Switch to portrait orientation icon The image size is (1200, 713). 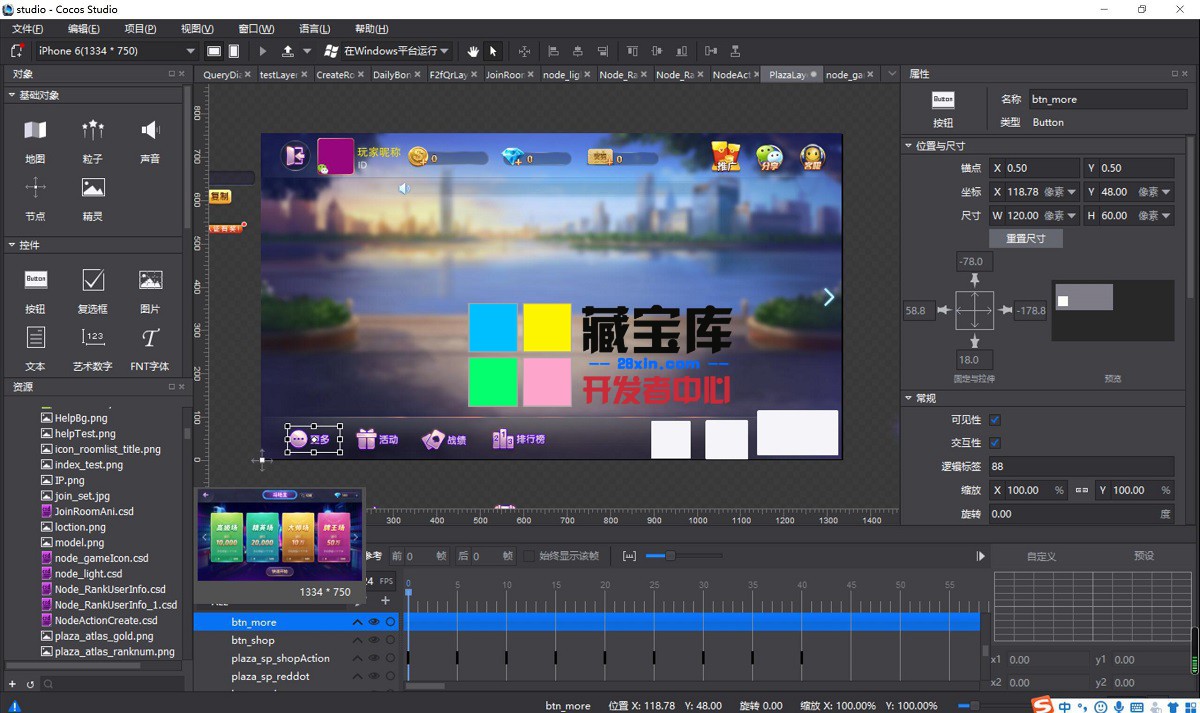pos(234,50)
